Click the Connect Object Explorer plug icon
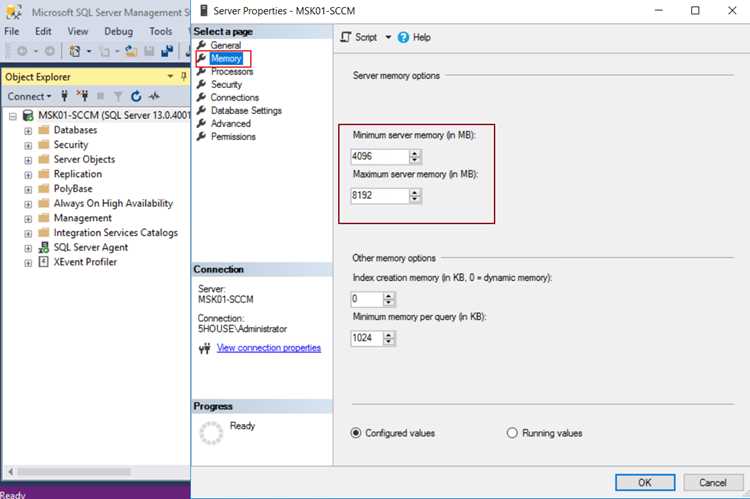Screen dimensions: 750x499 click(x=65, y=96)
